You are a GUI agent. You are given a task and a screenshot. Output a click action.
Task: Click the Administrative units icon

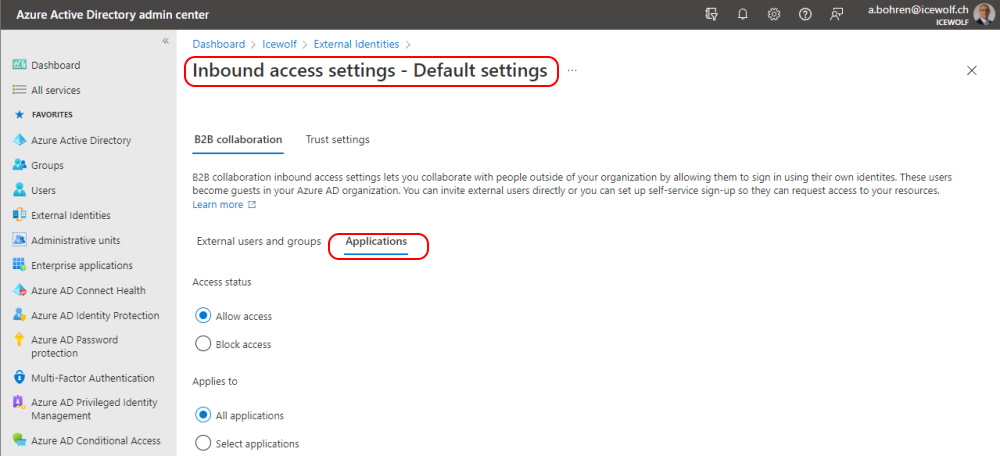tap(19, 240)
